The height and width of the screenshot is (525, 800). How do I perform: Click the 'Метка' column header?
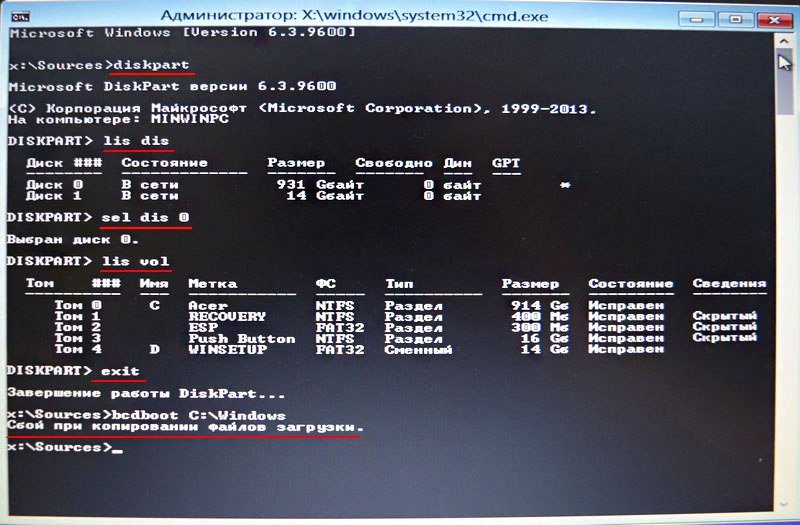pos(212,284)
